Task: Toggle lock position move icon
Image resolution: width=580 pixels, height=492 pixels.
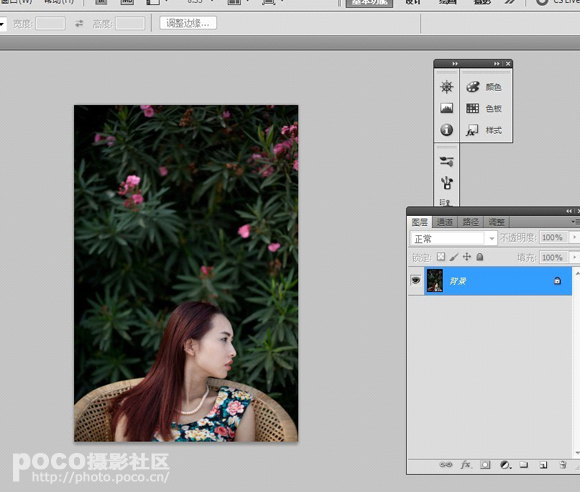Action: coord(467,257)
